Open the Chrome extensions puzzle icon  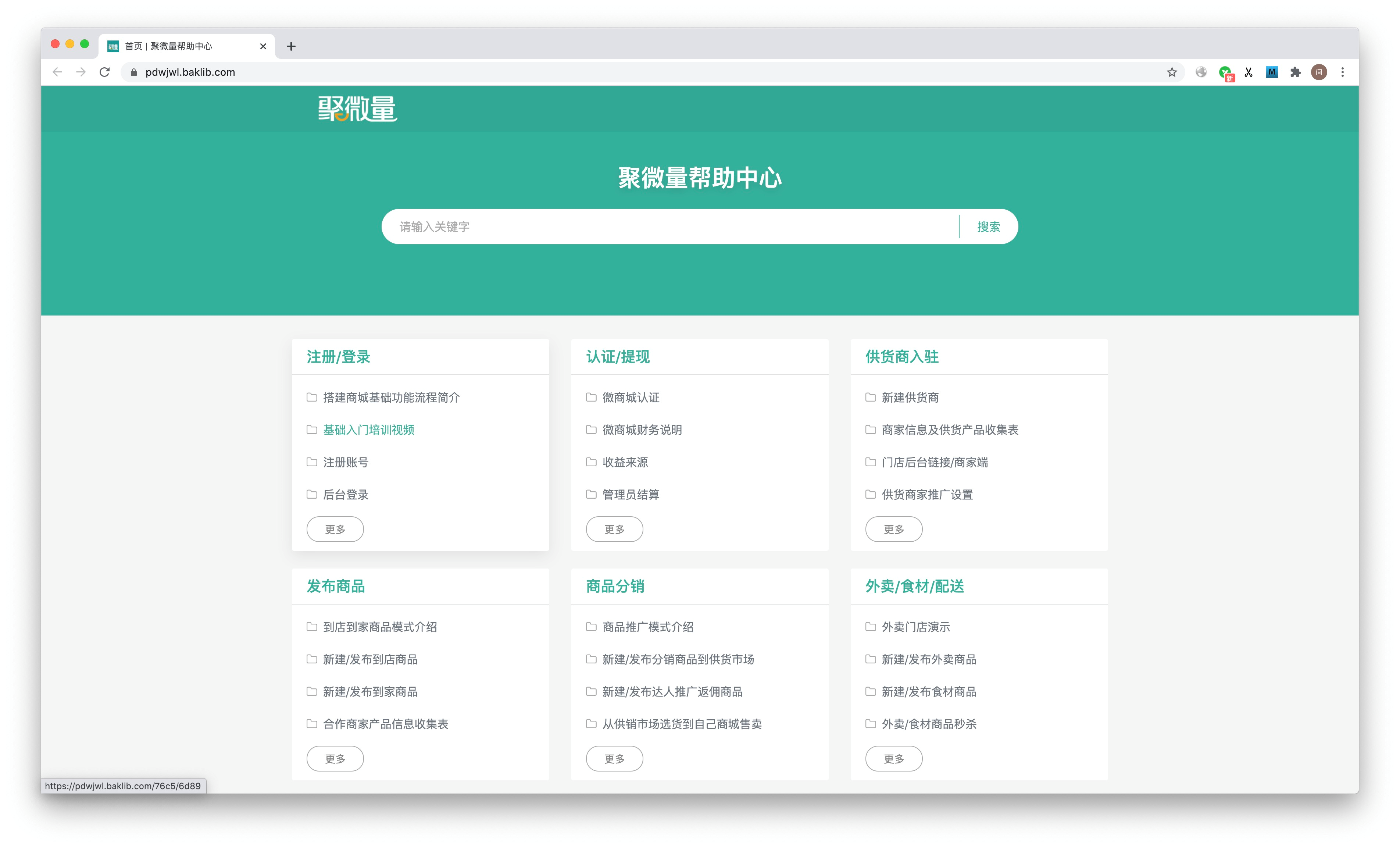click(x=1295, y=72)
